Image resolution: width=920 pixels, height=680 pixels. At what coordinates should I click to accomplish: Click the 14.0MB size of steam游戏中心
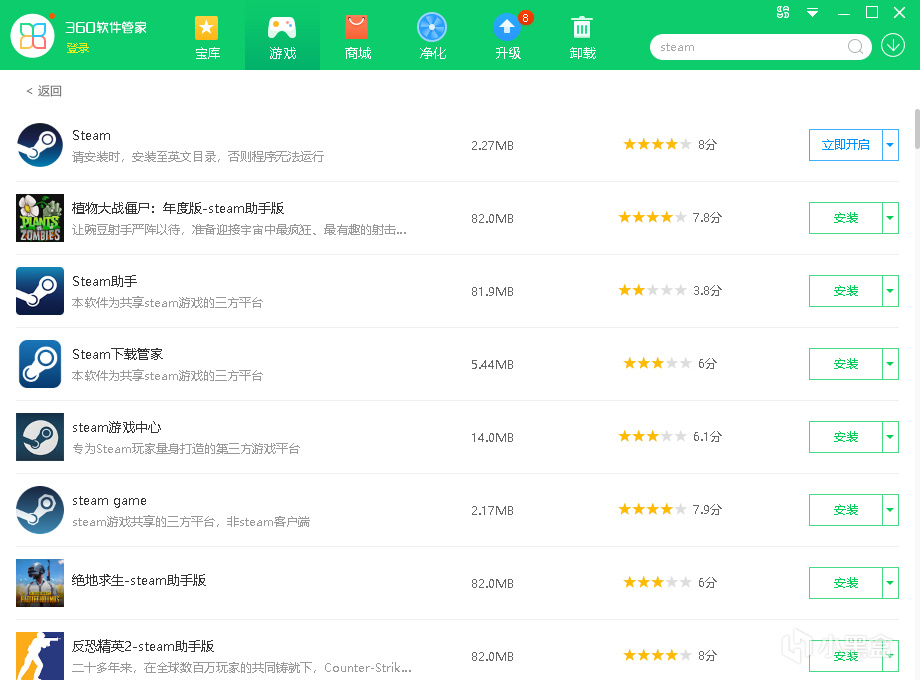point(492,438)
